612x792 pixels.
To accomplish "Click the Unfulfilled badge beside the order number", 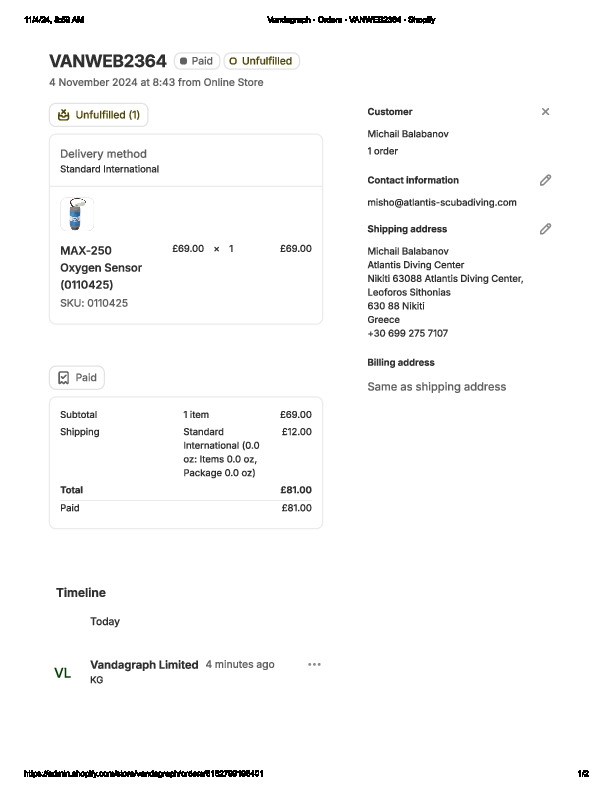I will [261, 61].
